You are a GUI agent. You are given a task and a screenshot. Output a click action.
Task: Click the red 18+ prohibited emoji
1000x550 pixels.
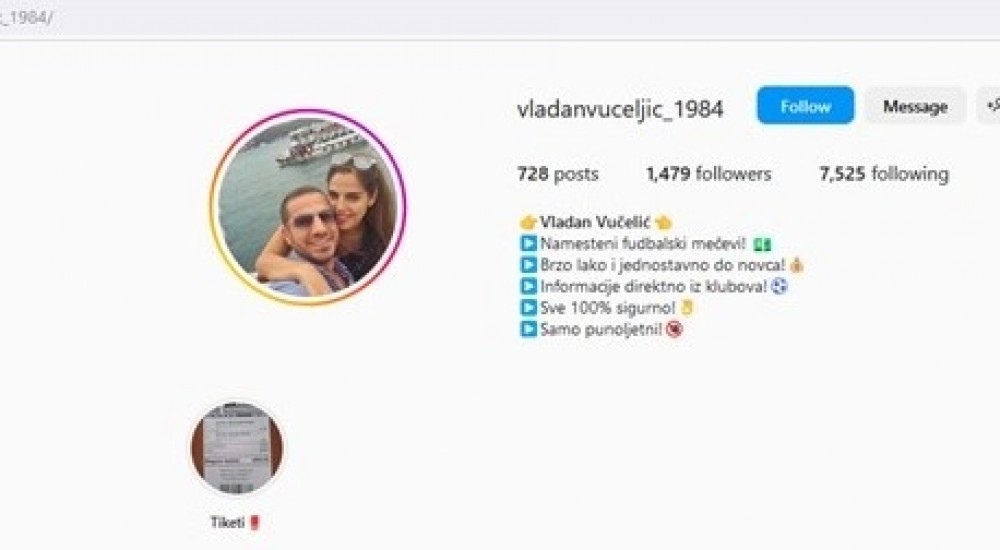pos(674,329)
